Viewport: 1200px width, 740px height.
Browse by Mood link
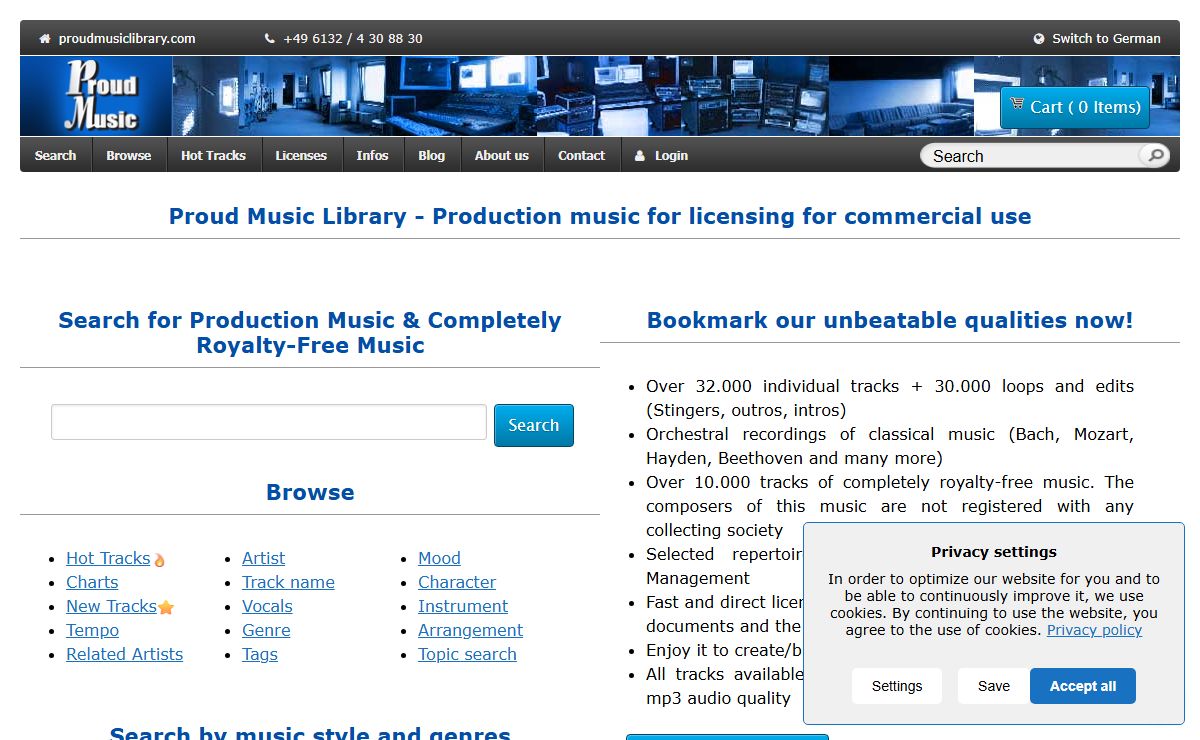pos(439,558)
